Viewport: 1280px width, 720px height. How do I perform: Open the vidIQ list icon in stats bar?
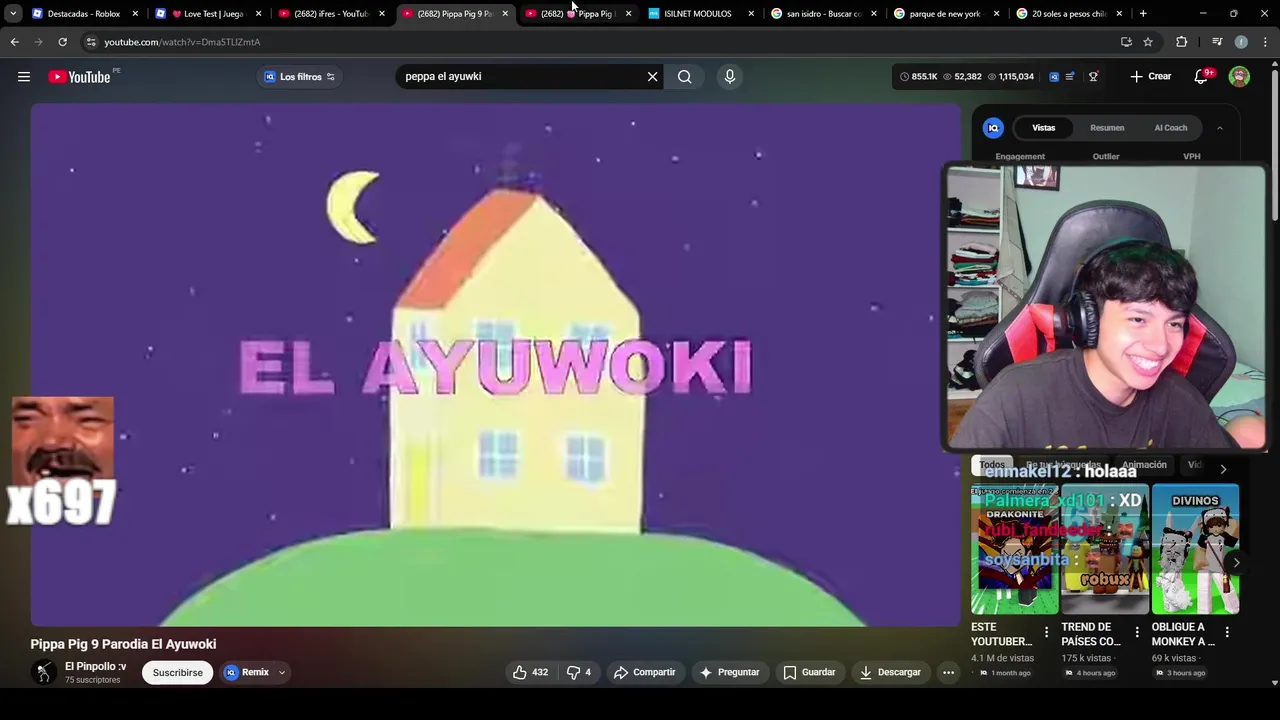pos(1070,76)
